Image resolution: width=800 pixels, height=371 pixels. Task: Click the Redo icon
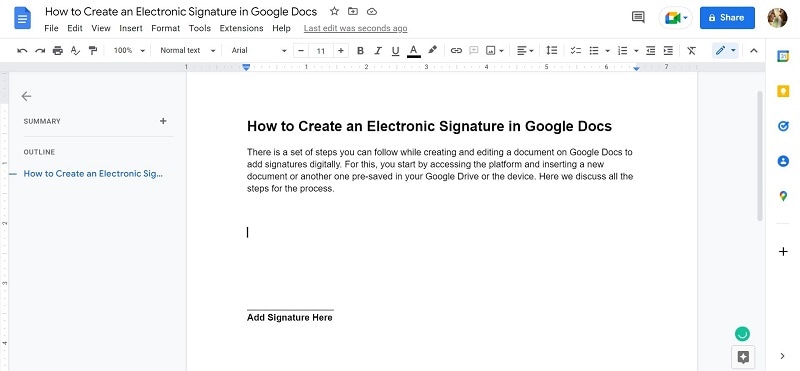tap(40, 51)
